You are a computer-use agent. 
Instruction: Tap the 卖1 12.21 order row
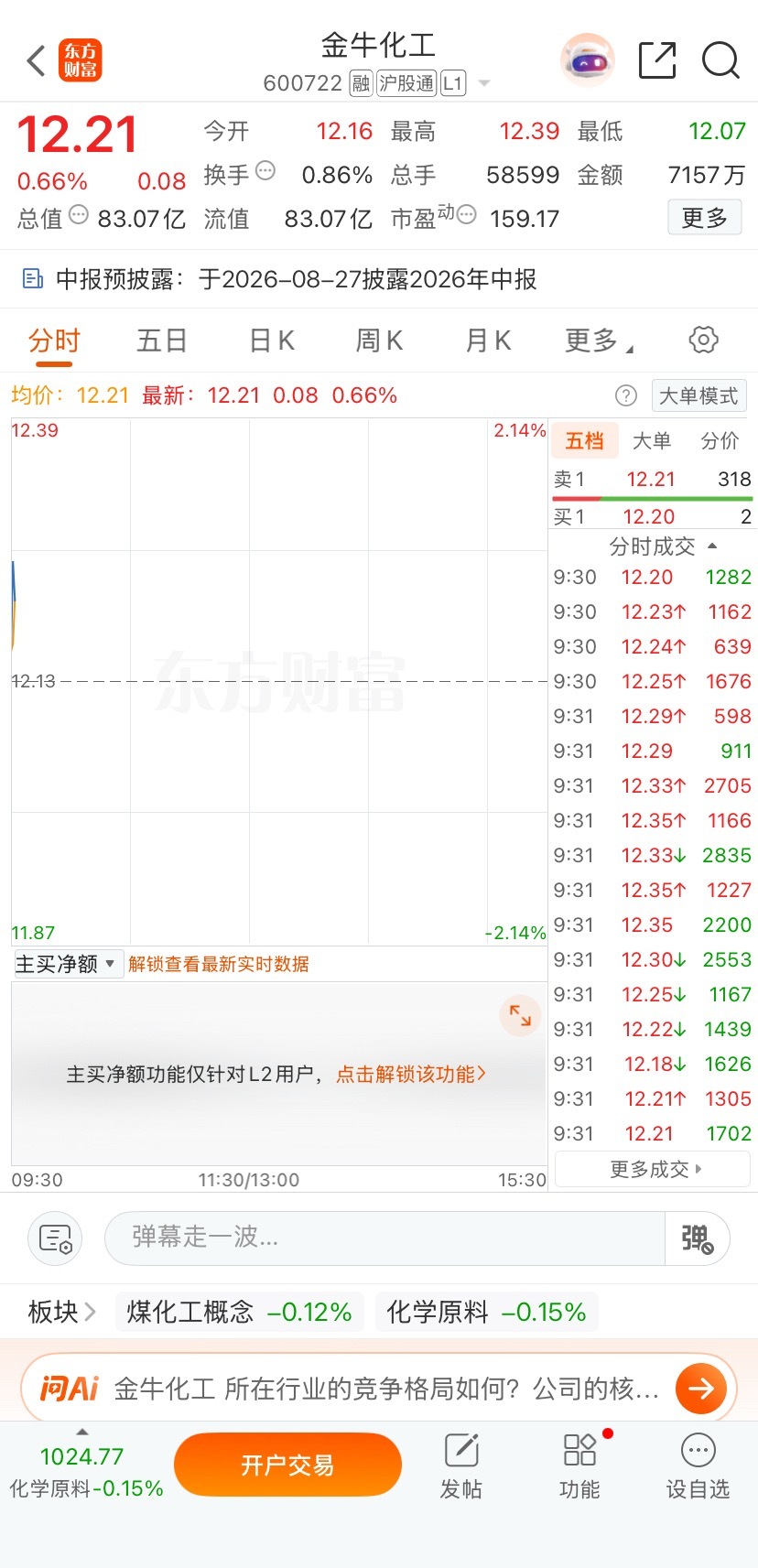coord(652,479)
